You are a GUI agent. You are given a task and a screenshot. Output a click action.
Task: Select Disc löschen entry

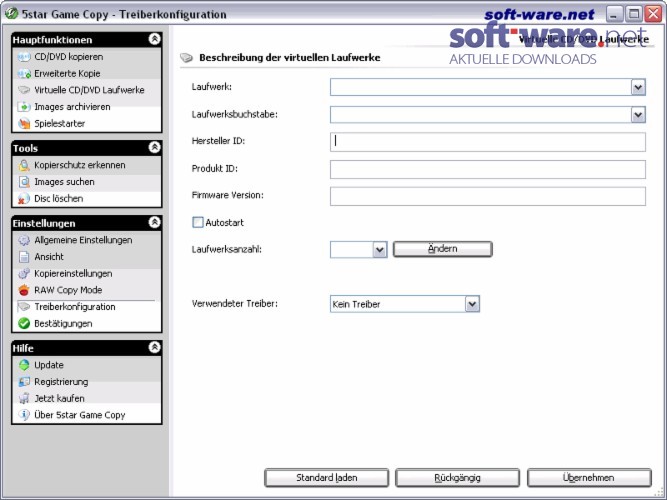pyautogui.click(x=59, y=198)
